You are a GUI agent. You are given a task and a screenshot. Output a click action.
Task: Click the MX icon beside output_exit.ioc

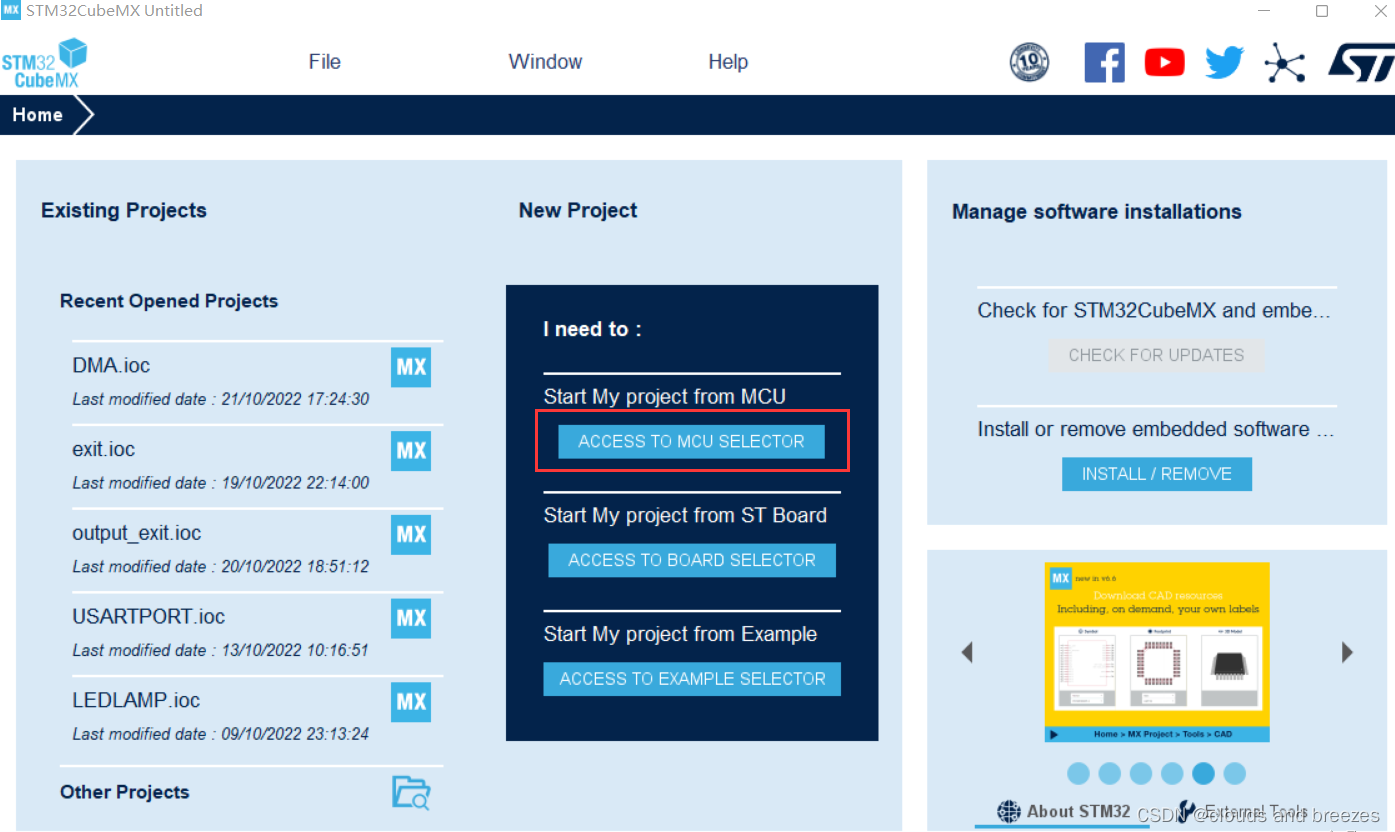(411, 534)
